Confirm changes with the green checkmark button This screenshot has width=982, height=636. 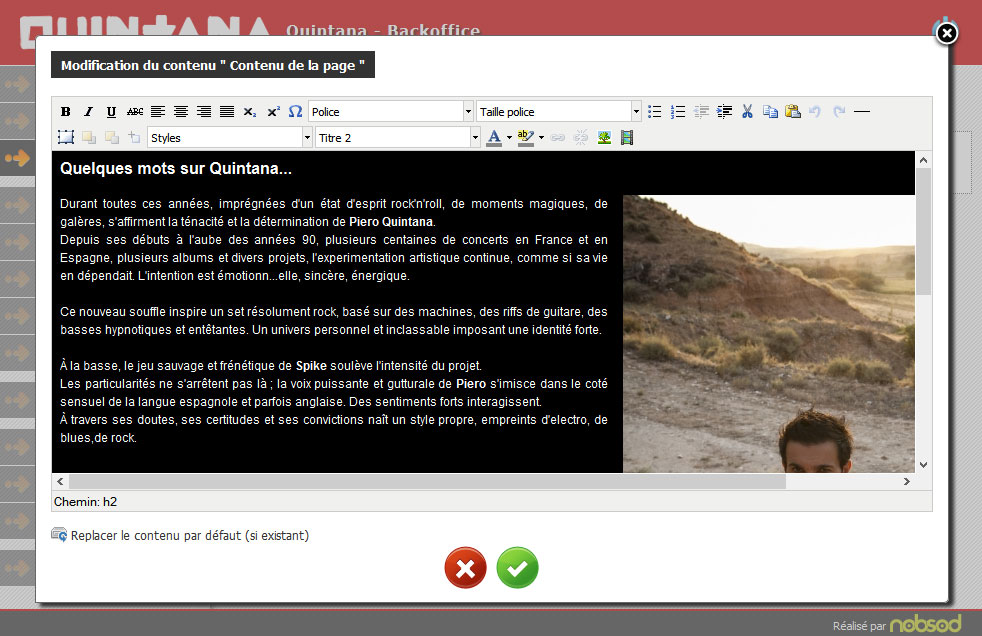517,568
